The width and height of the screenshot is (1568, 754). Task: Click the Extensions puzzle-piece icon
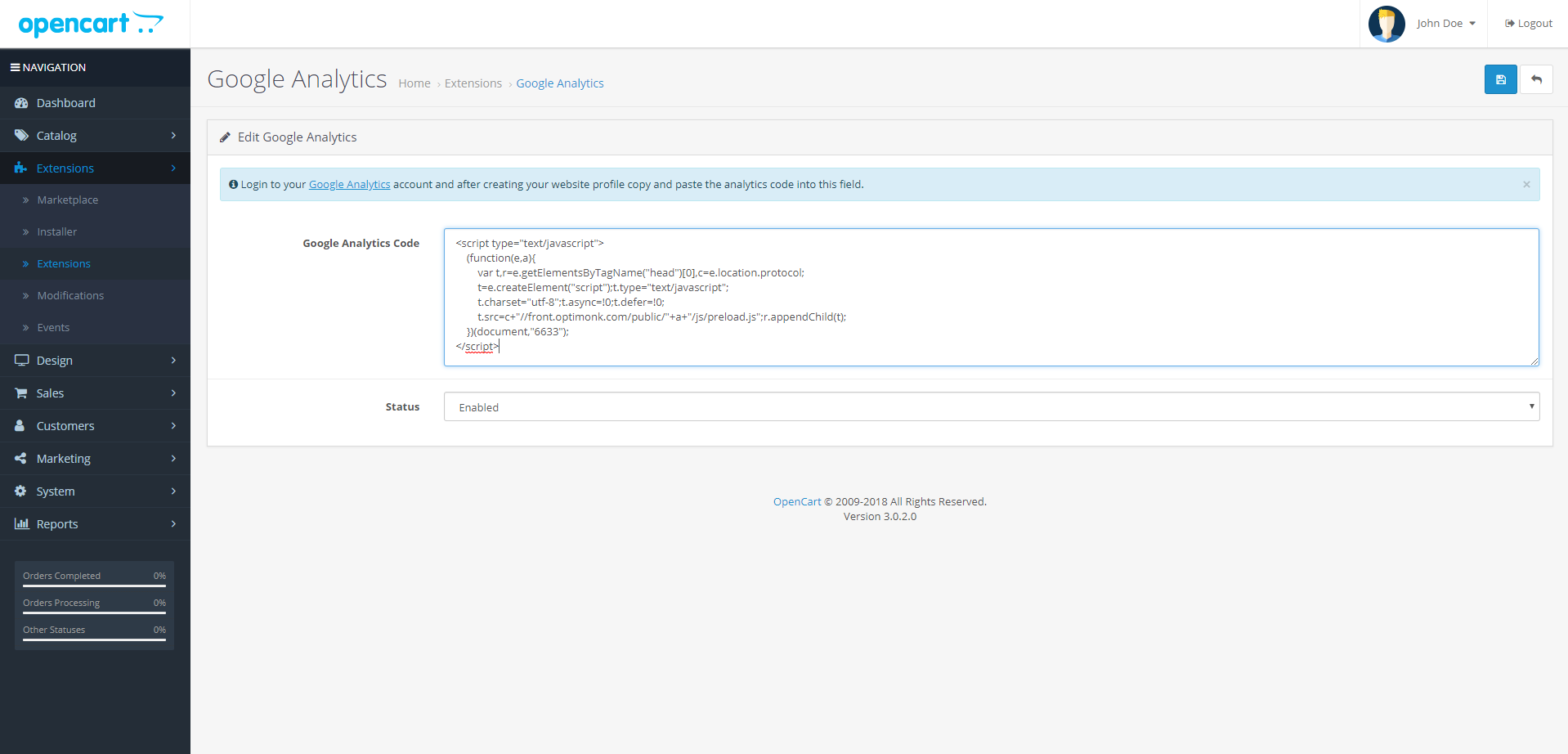pyautogui.click(x=21, y=168)
